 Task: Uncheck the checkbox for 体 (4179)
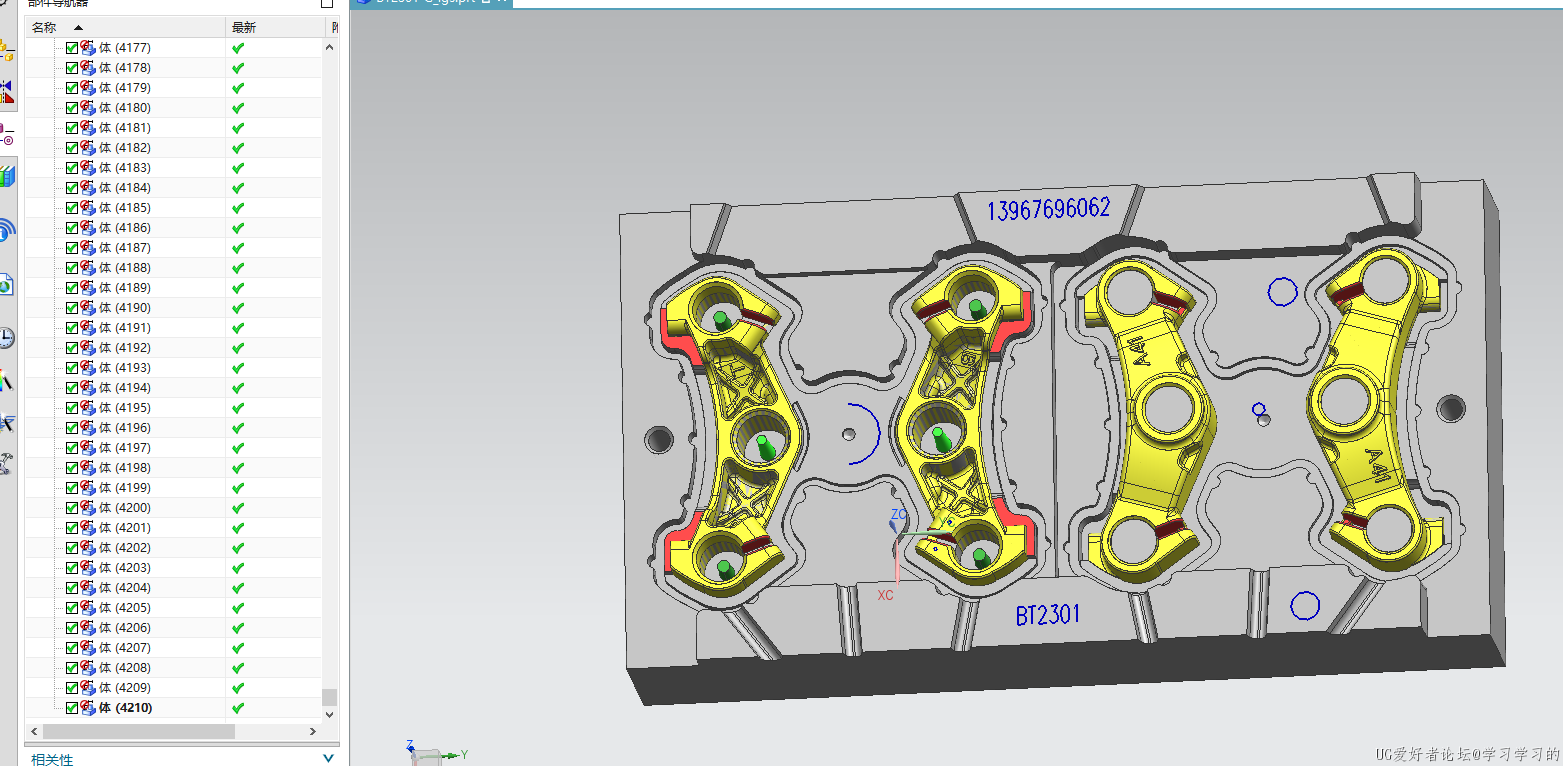point(72,88)
